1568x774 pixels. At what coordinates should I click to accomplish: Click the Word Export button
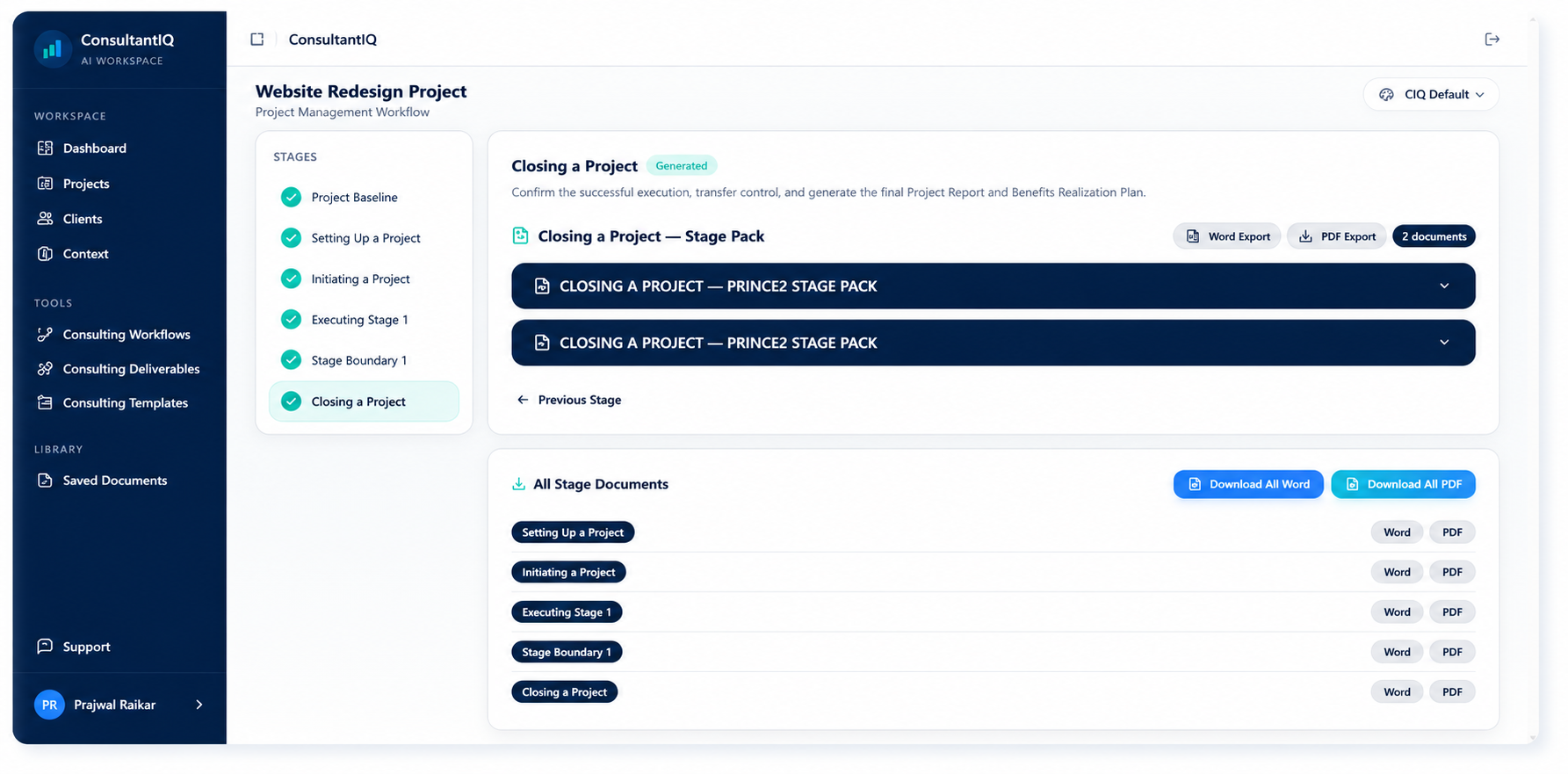[x=1227, y=236]
